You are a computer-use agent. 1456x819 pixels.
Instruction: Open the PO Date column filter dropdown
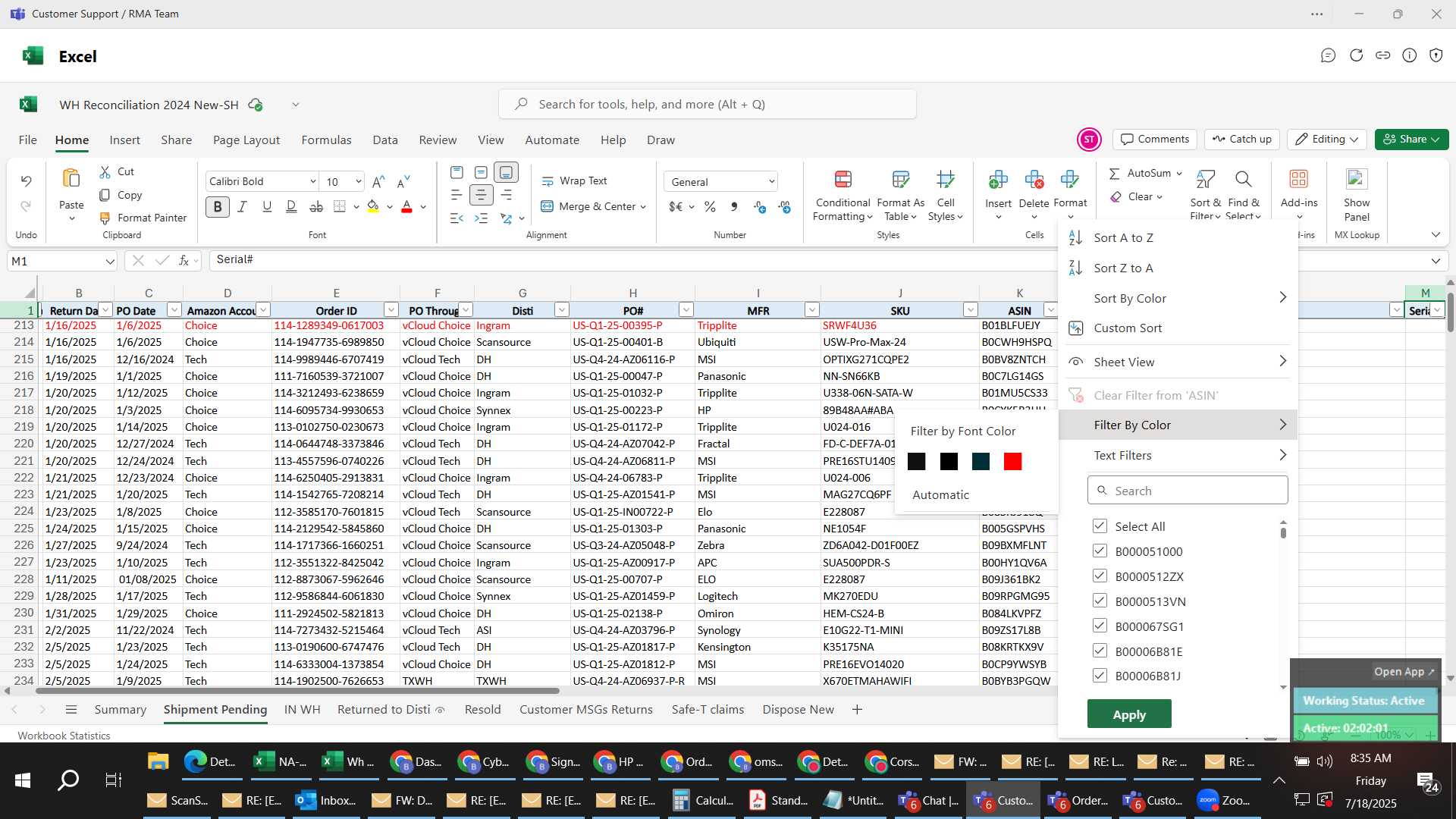(x=174, y=310)
